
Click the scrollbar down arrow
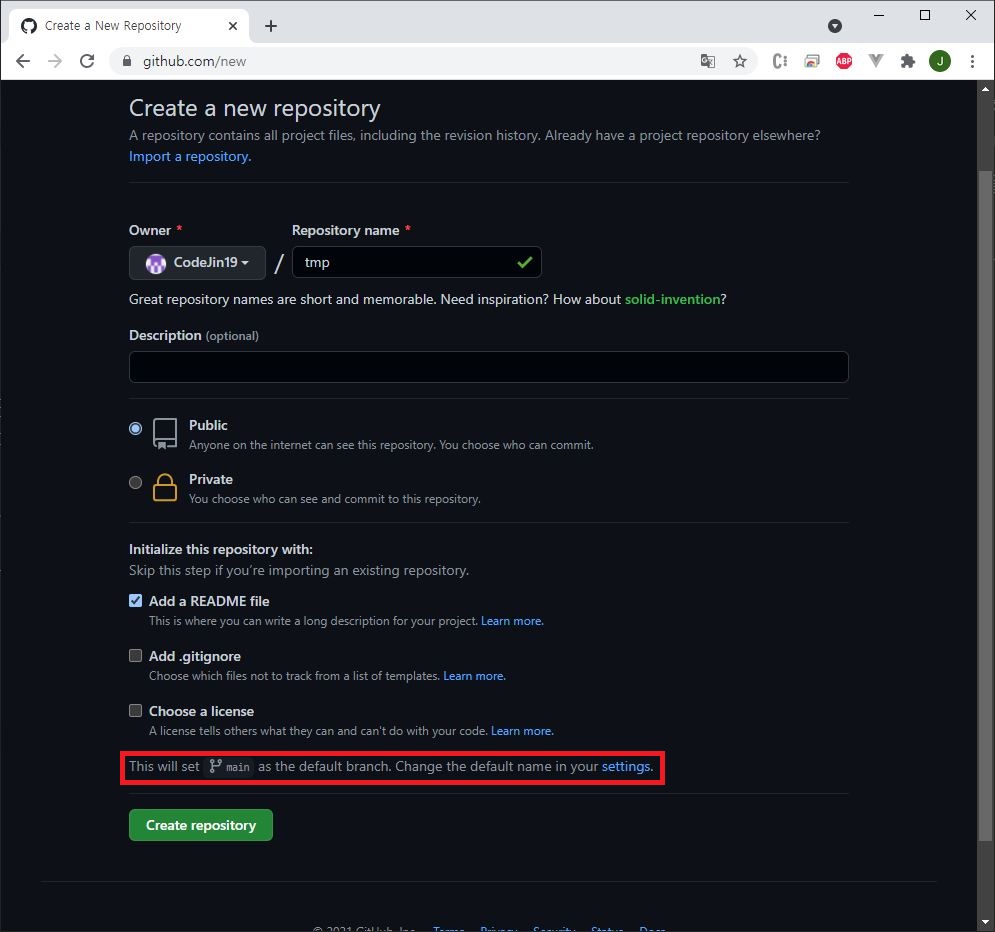point(985,922)
